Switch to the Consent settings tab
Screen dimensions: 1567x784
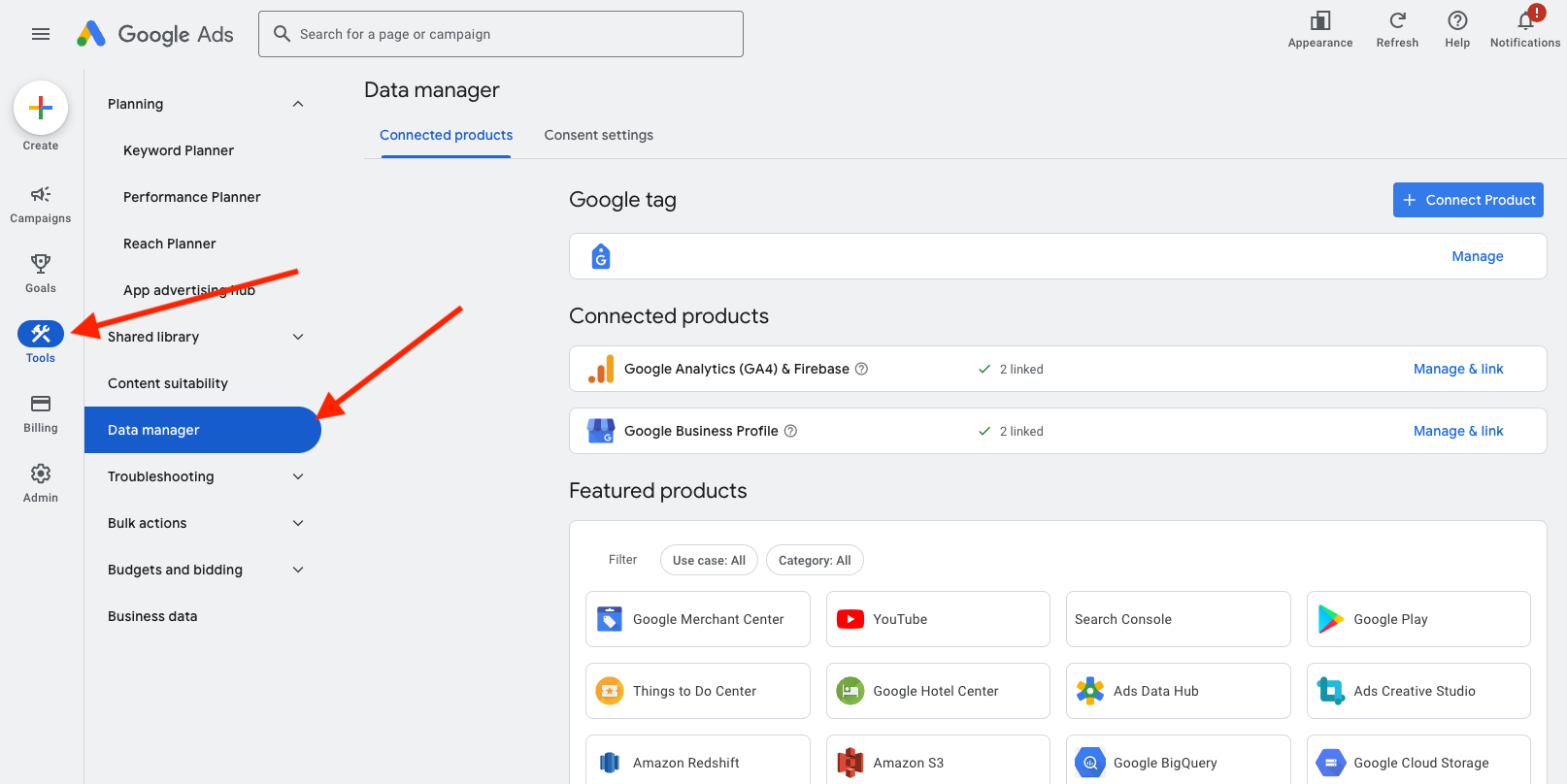coord(598,135)
